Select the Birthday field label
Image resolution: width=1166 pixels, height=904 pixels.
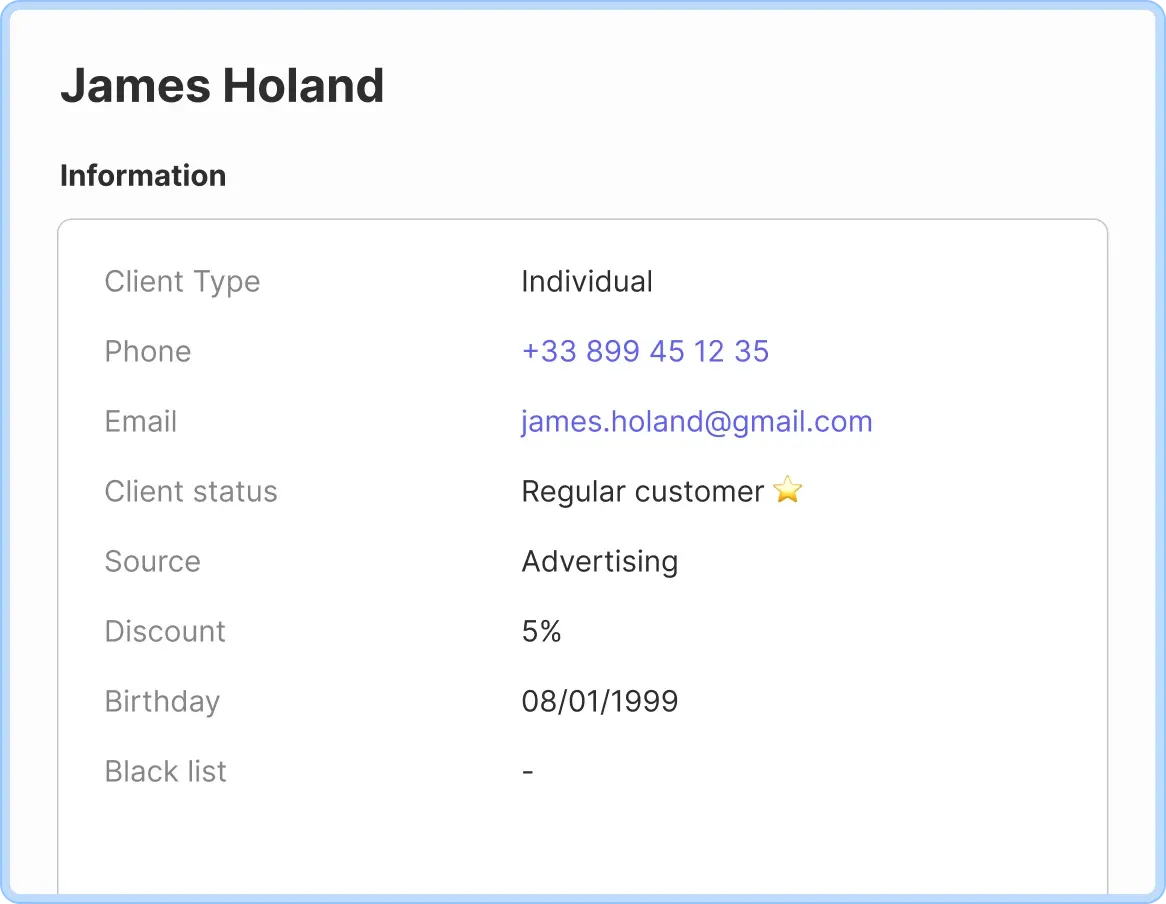coord(161,701)
